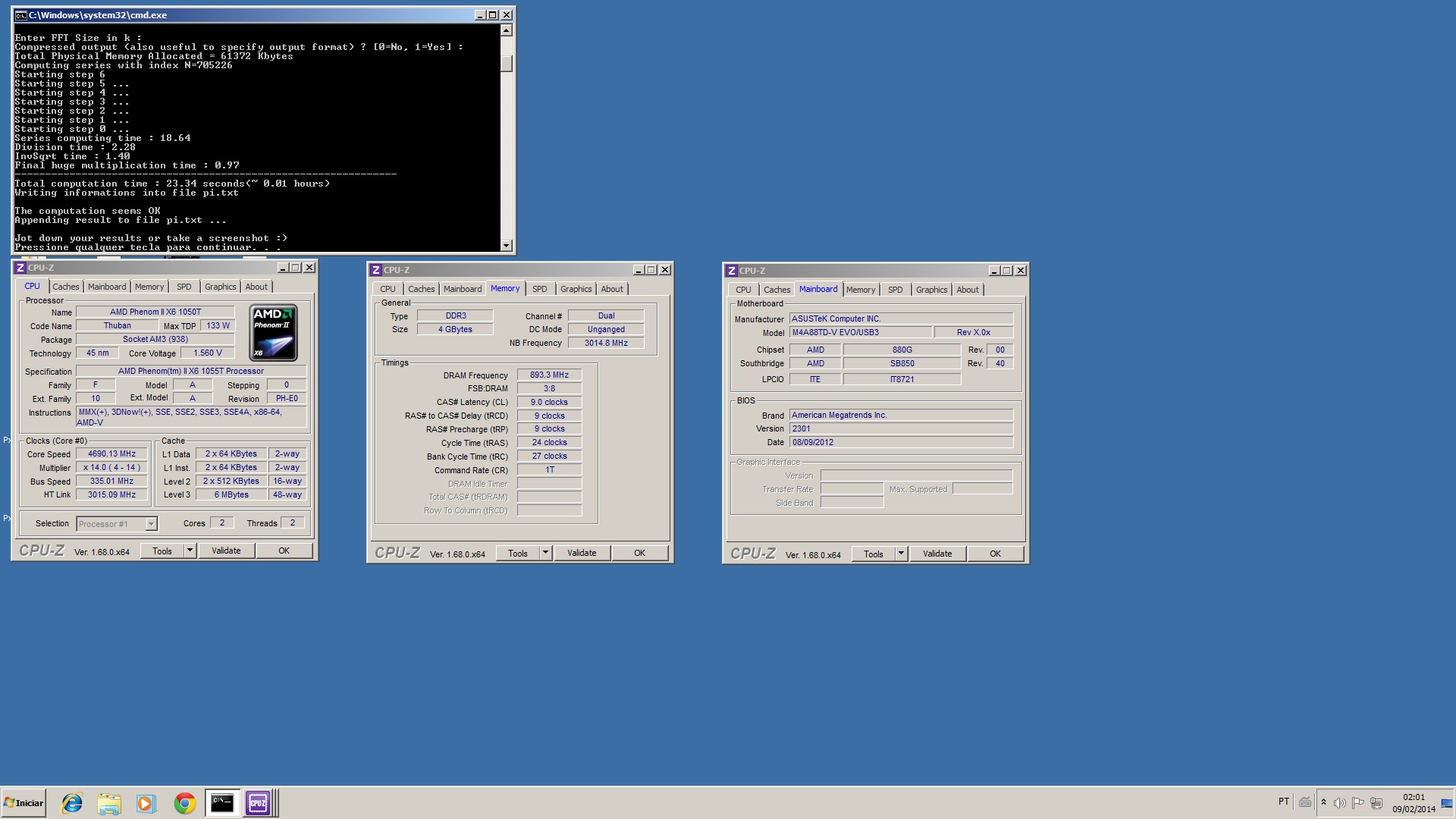Screen dimensions: 1456x819
Task: Open the Memory tab in left CPU-Z window
Action: [x=149, y=287]
